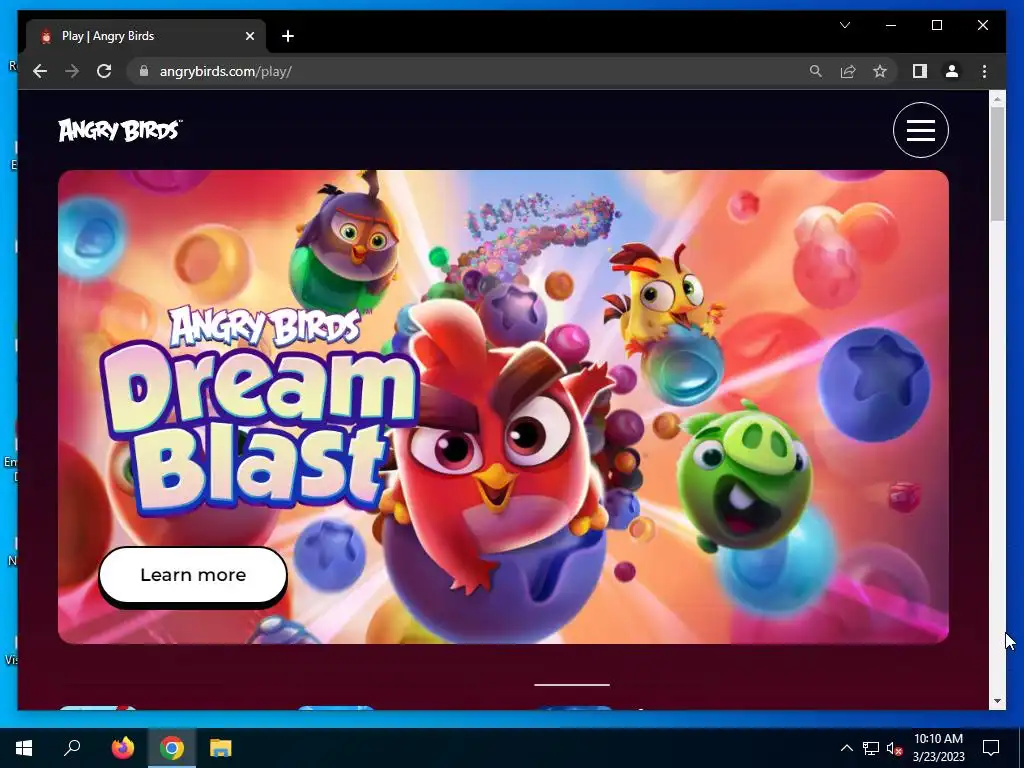This screenshot has width=1024, height=768.
Task: Open Windows taskbar search
Action: 72,748
